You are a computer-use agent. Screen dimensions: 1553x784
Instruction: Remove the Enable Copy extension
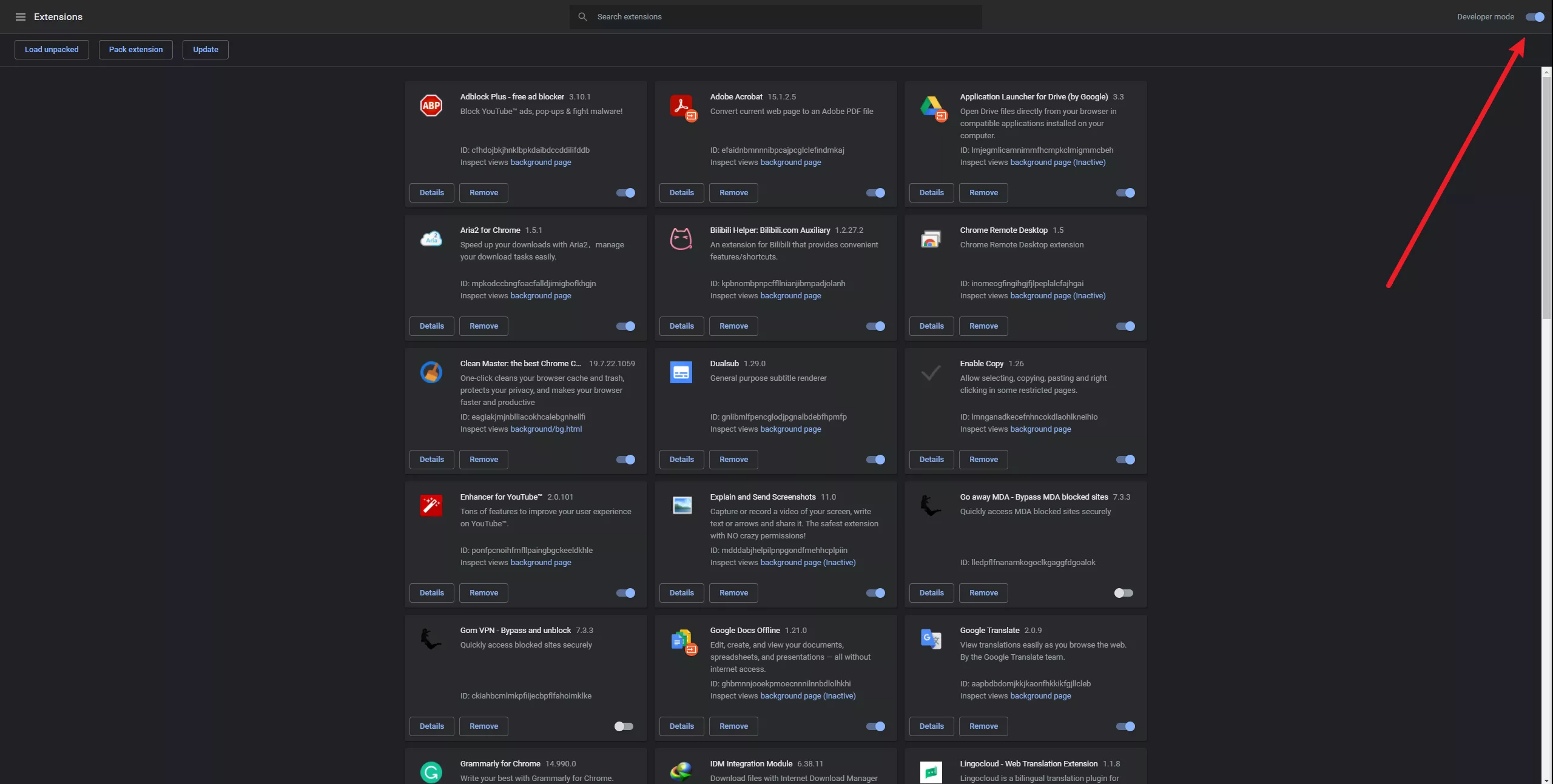[983, 460]
